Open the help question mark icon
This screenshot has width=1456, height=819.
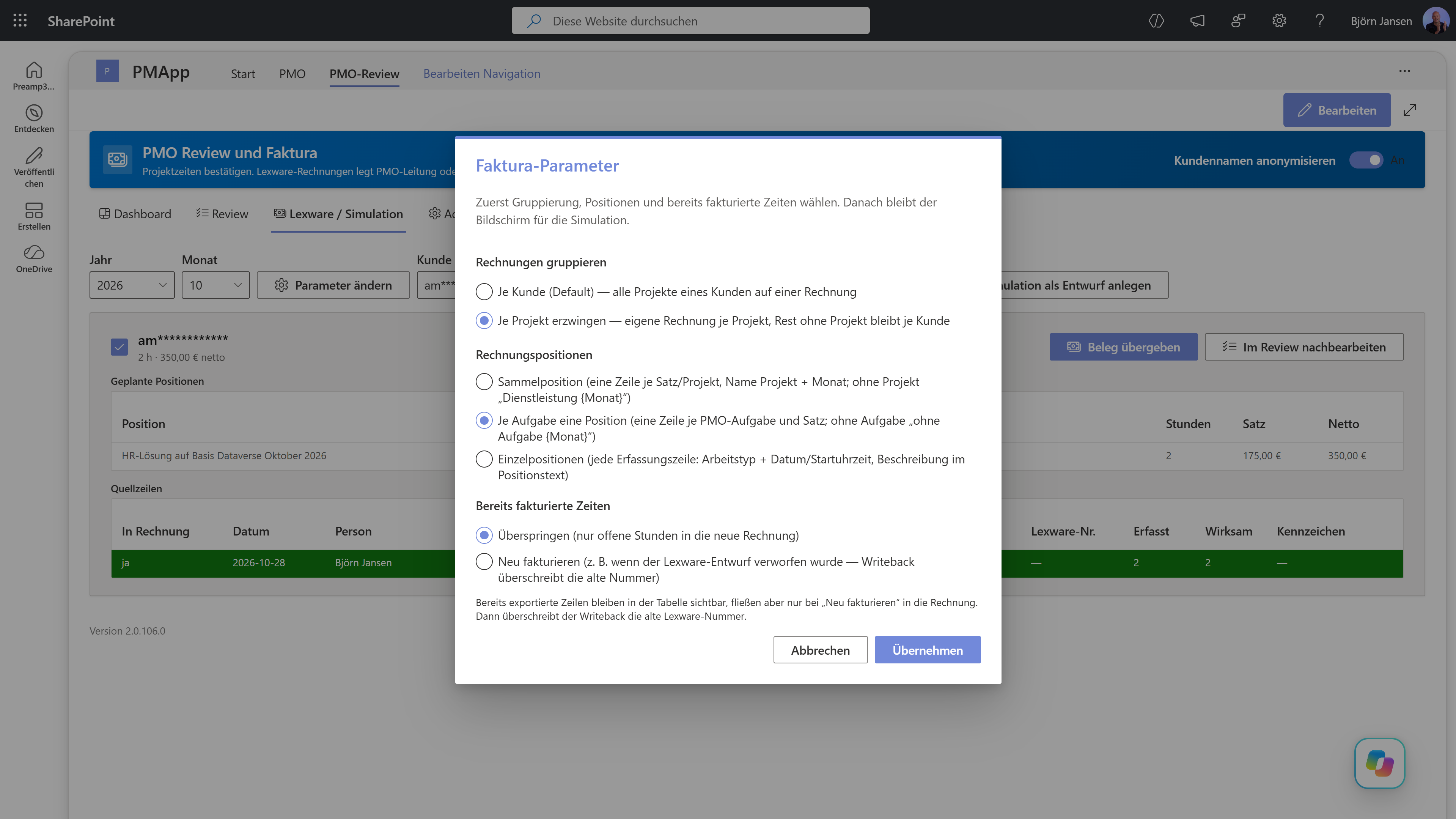point(1320,21)
